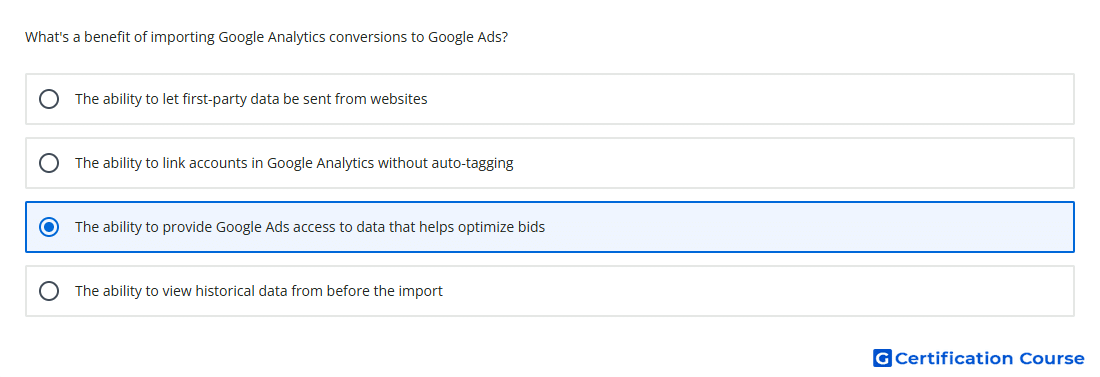Click the highlighted blue answer card
This screenshot has height=377, width=1100.
tap(550, 227)
